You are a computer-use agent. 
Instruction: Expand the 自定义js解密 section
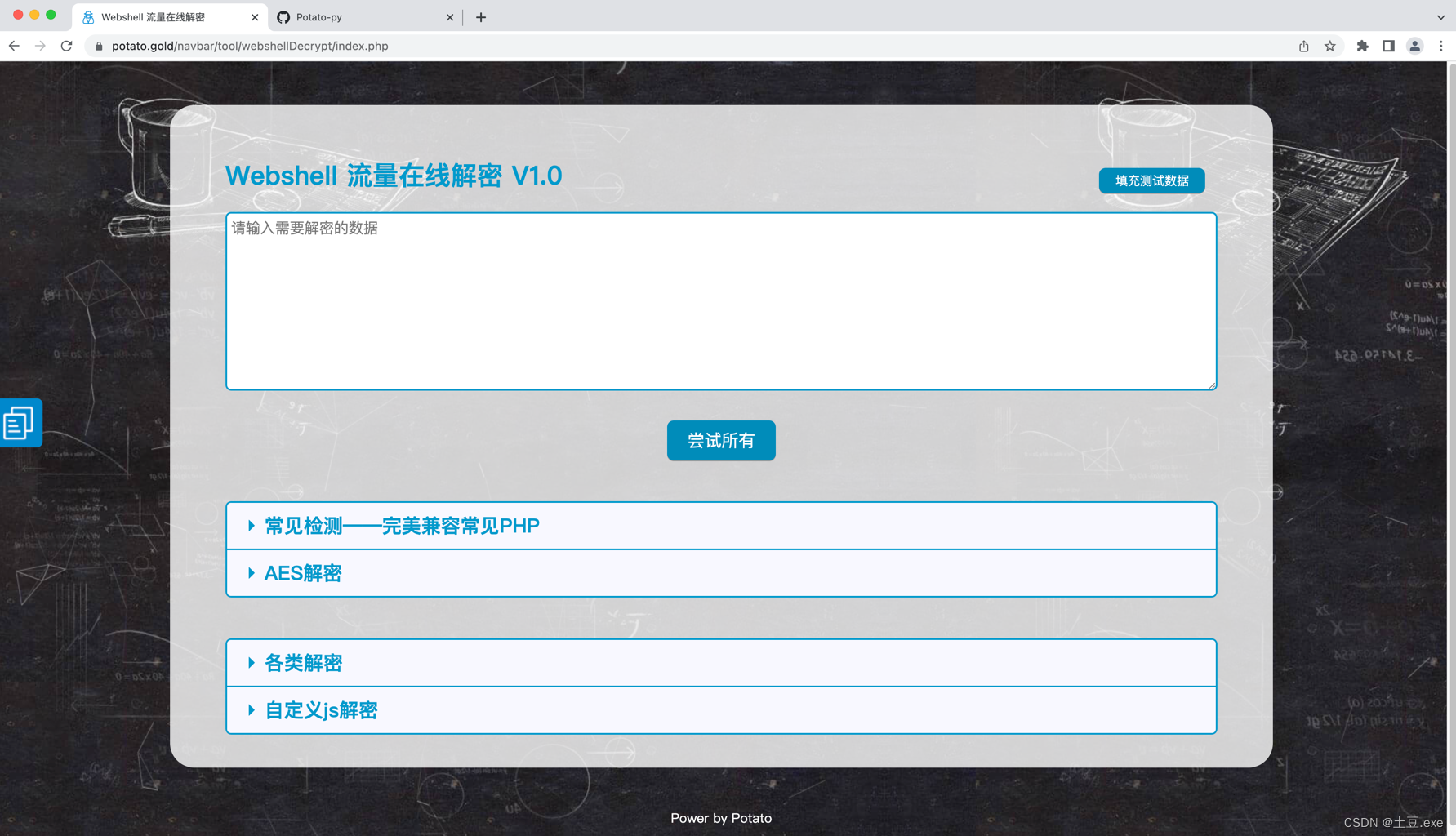pos(721,710)
